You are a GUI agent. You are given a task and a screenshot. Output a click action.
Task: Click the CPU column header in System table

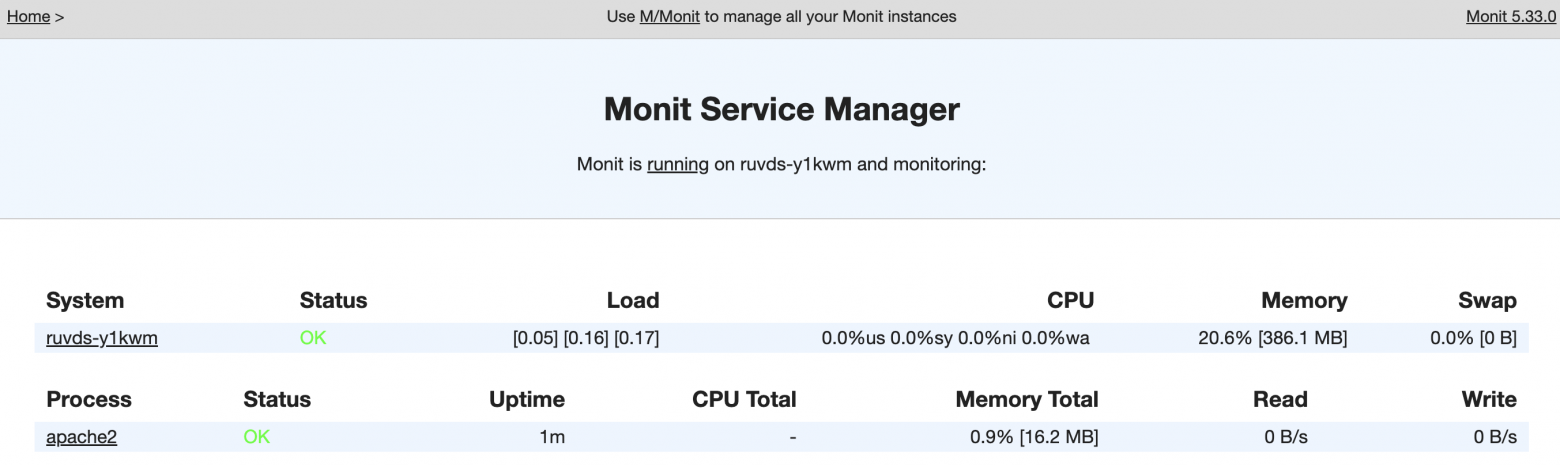(1070, 300)
